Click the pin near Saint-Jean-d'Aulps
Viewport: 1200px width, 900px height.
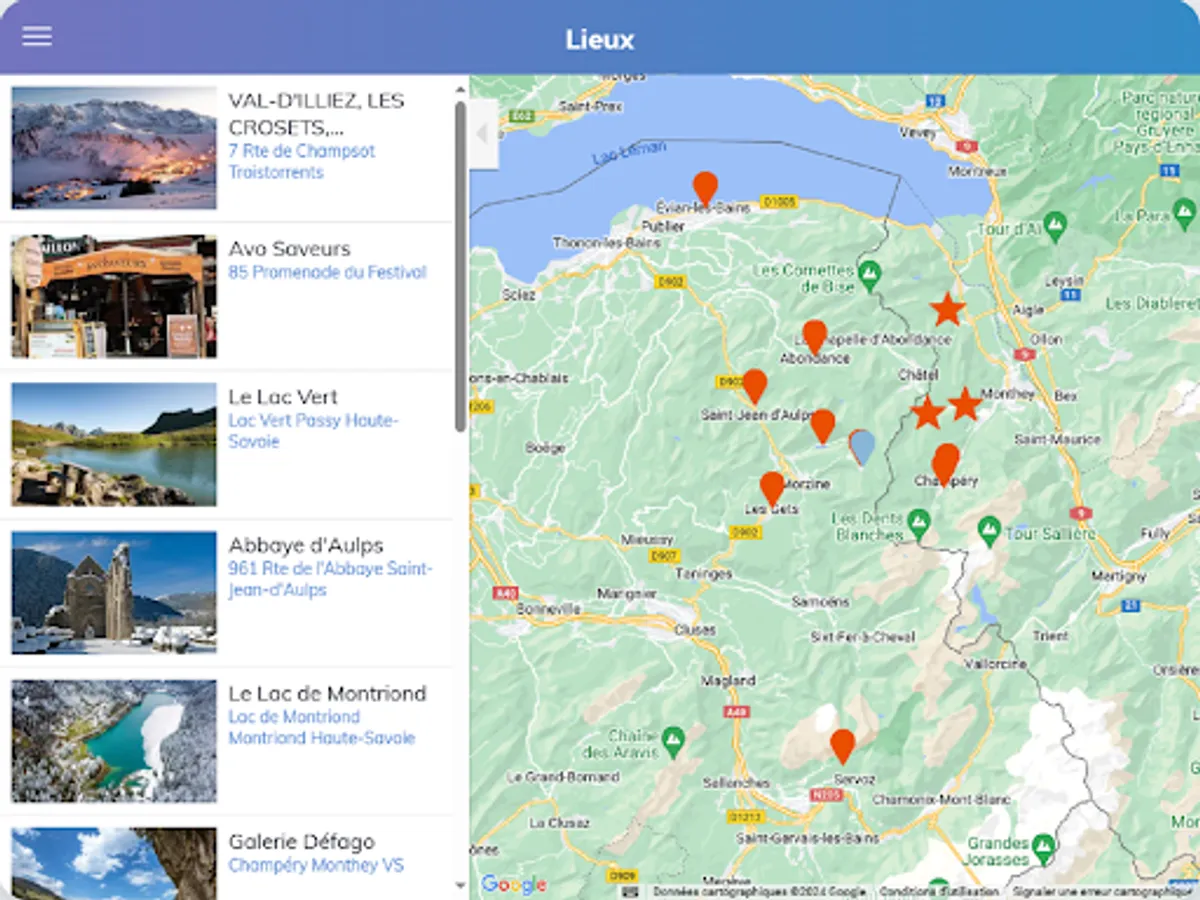point(757,385)
